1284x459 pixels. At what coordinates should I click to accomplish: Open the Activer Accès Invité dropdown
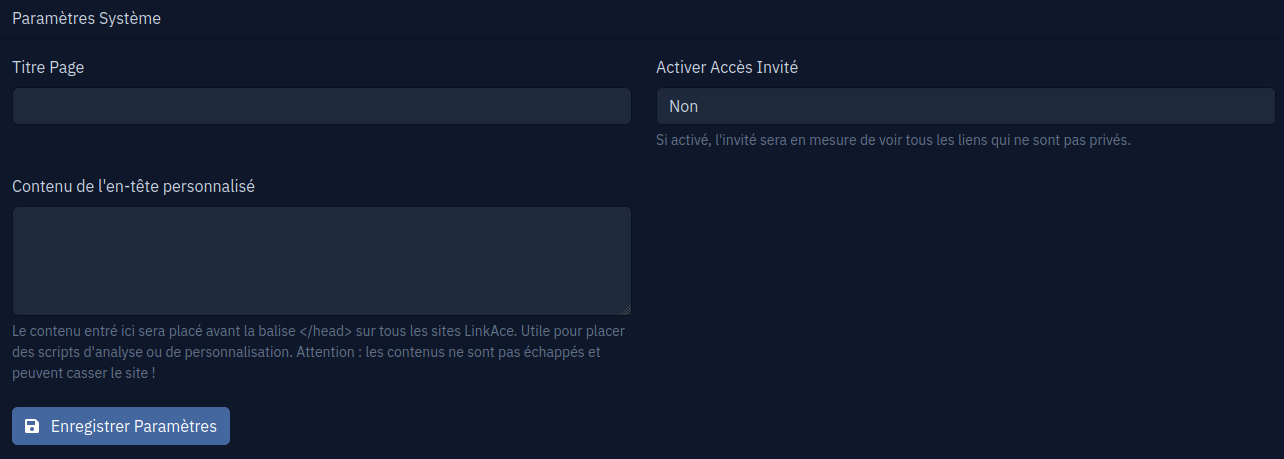(965, 106)
